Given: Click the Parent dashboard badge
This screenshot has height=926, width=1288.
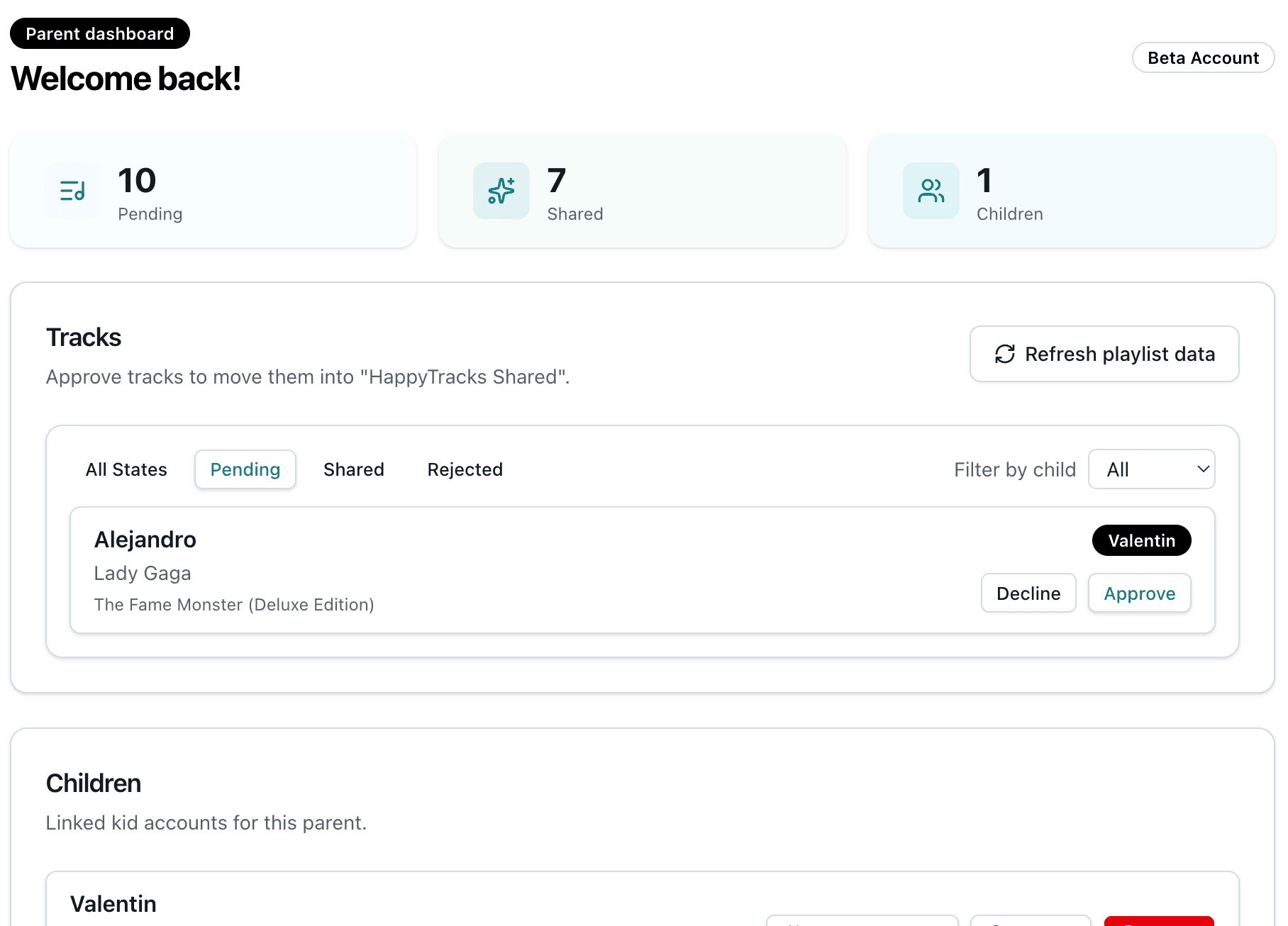Looking at the screenshot, I should 99,33.
